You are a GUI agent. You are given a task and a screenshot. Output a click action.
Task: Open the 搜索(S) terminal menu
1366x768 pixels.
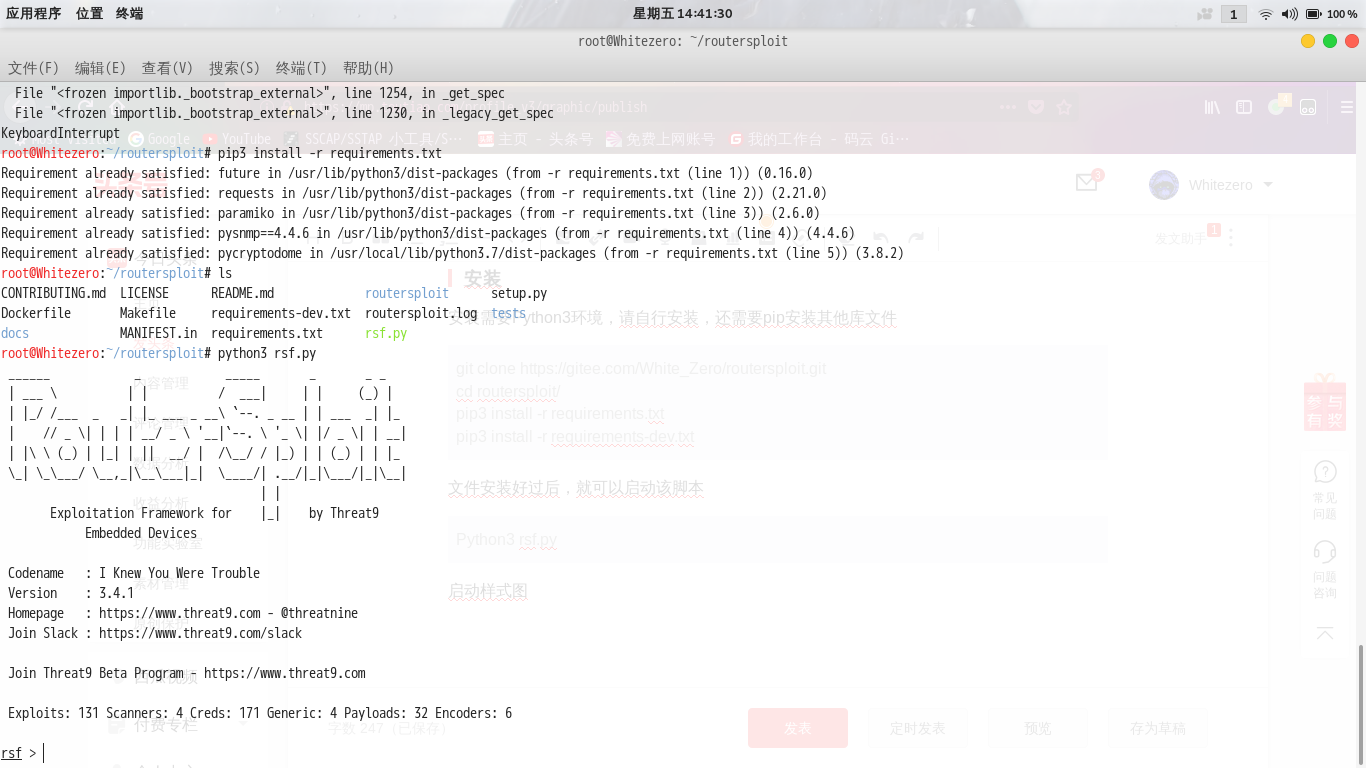point(235,68)
